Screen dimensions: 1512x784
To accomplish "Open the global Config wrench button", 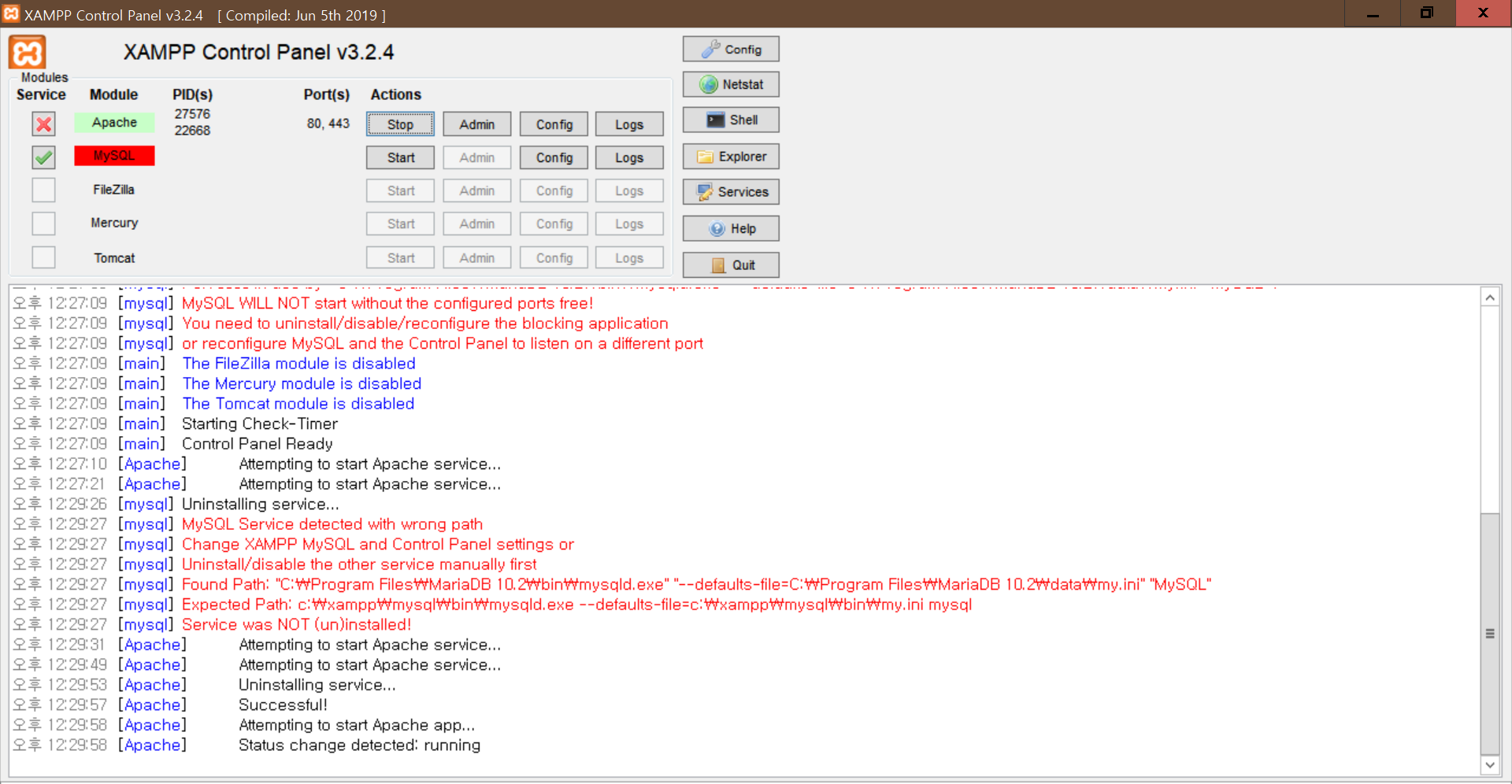I will coord(731,49).
